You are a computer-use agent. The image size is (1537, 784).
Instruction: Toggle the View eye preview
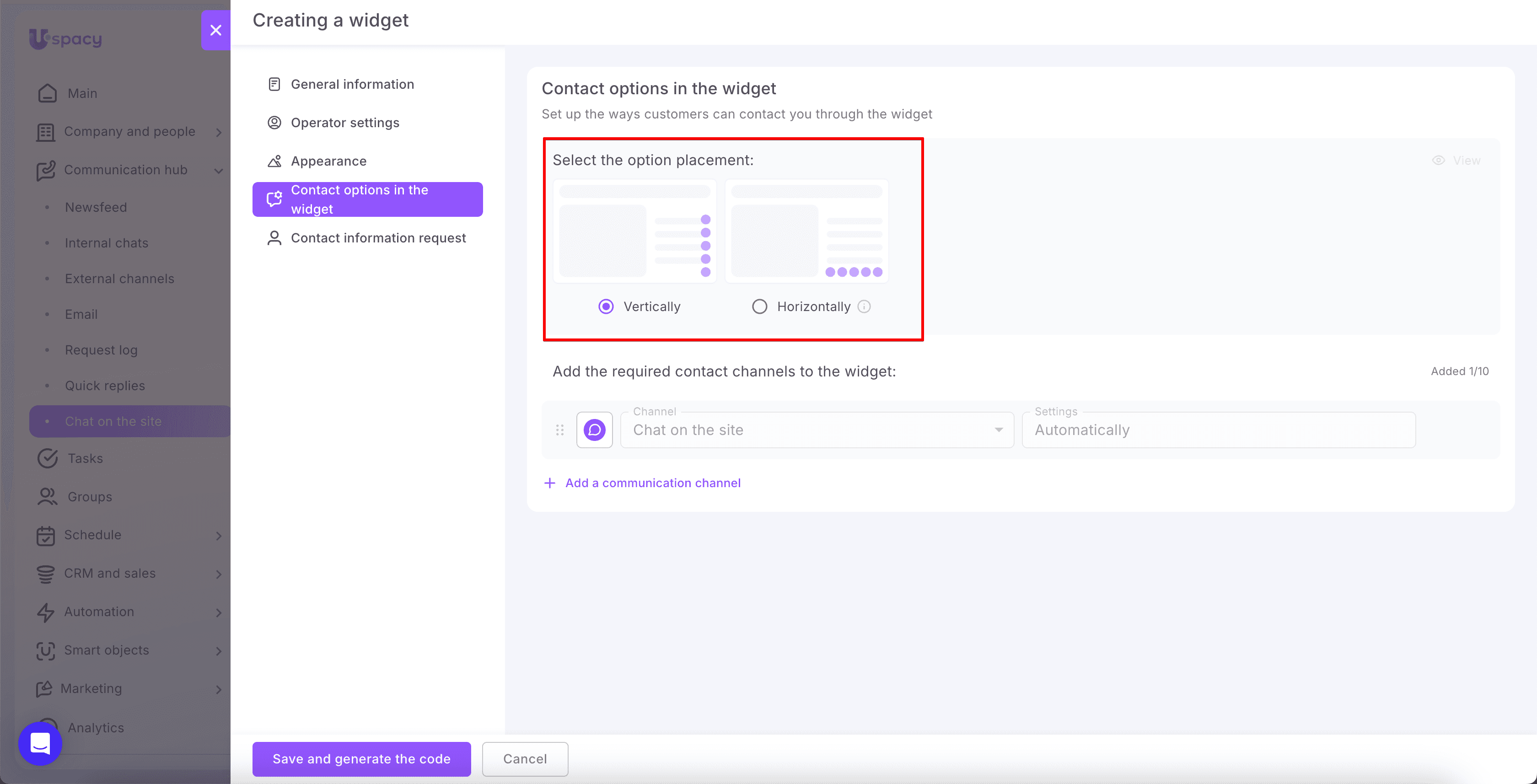[x=1456, y=161]
